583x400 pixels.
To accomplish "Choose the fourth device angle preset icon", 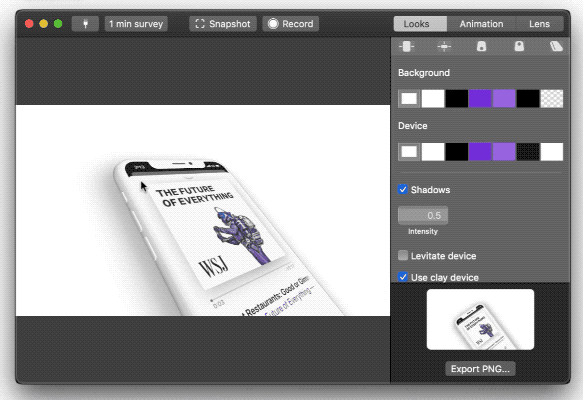I will pyautogui.click(x=519, y=46).
